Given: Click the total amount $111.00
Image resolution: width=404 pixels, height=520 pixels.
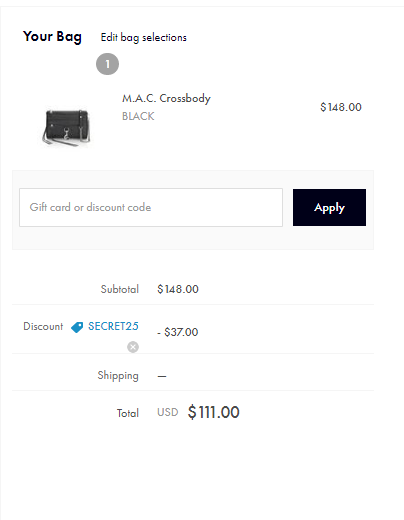Looking at the screenshot, I should (x=214, y=412).
